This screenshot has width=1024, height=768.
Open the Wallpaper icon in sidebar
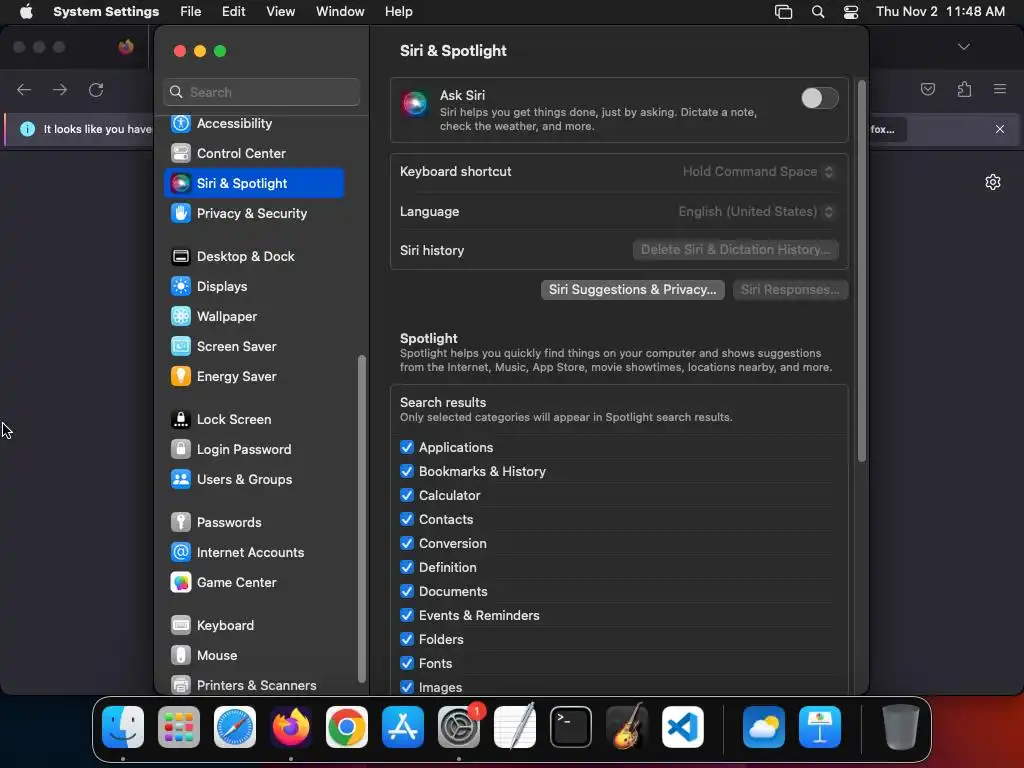pos(181,316)
